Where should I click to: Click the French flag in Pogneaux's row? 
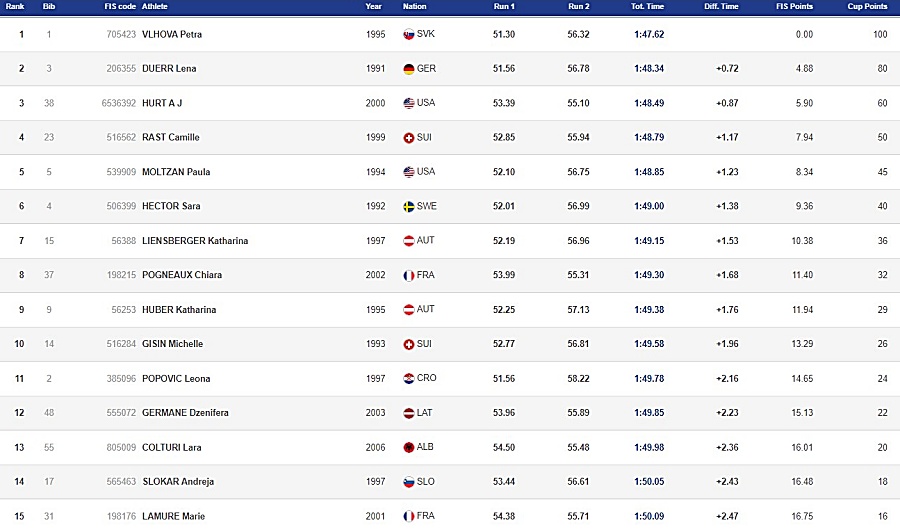[409, 275]
